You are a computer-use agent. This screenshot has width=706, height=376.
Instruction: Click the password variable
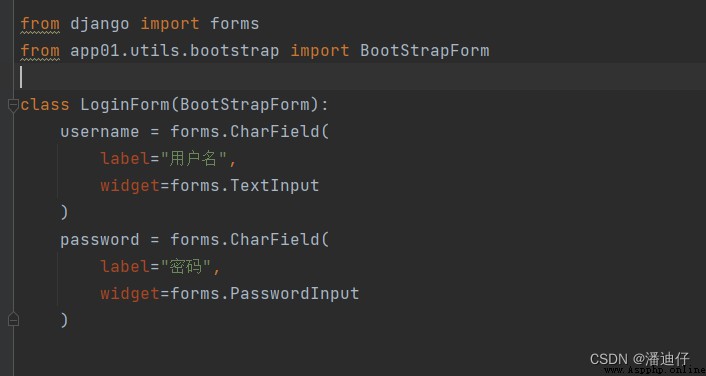[100, 240]
